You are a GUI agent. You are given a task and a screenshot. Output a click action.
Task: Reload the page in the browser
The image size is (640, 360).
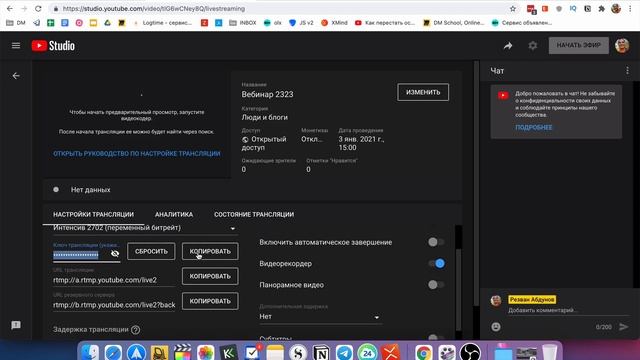click(x=38, y=9)
